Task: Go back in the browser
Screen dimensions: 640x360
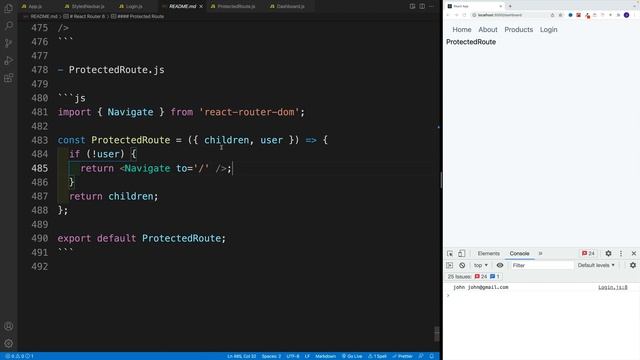Action: (x=448, y=15)
